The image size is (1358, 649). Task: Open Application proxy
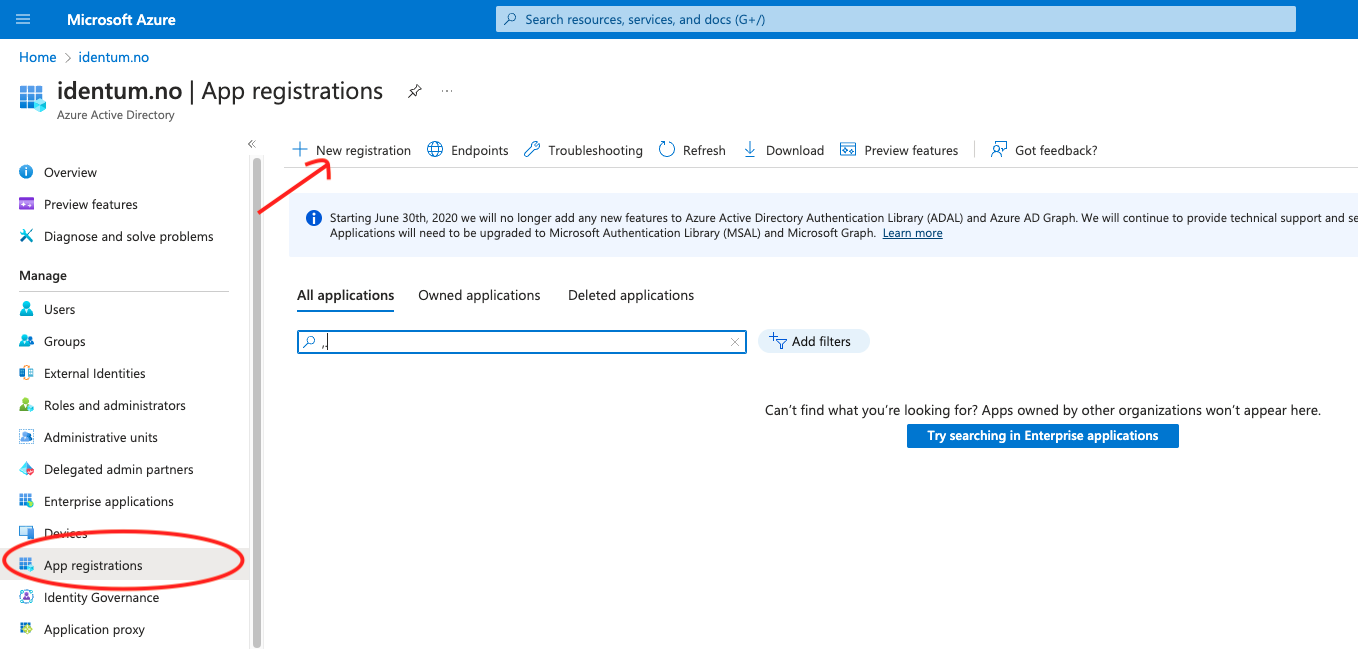coord(94,629)
